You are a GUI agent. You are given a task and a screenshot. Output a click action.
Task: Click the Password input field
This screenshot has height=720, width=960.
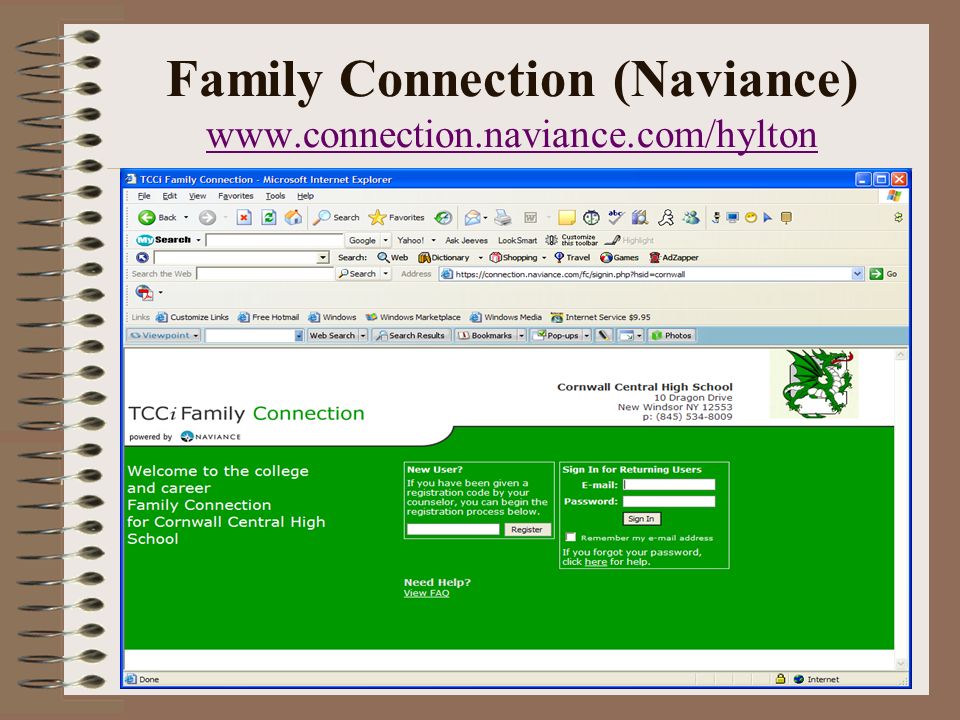pos(669,501)
